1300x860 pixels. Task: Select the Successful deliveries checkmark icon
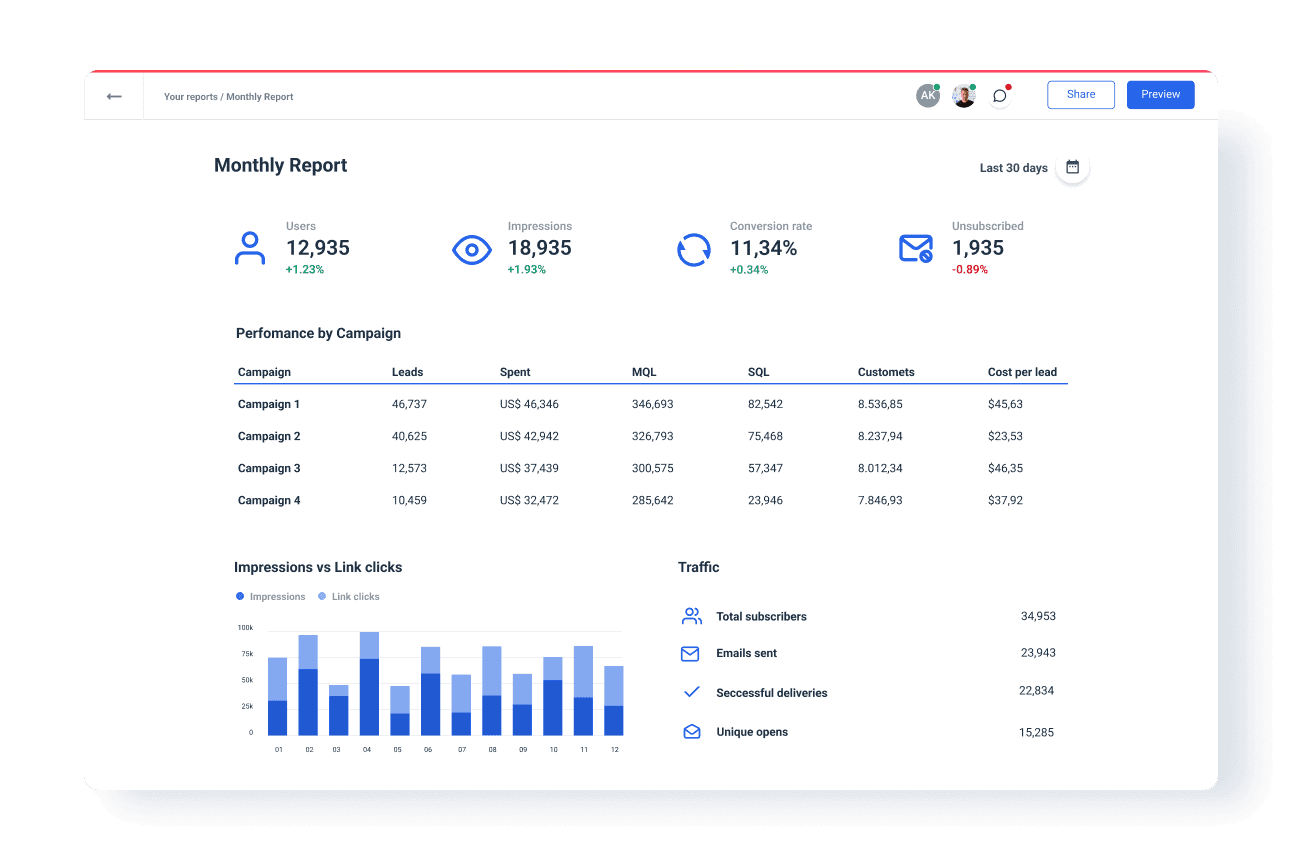(x=690, y=691)
